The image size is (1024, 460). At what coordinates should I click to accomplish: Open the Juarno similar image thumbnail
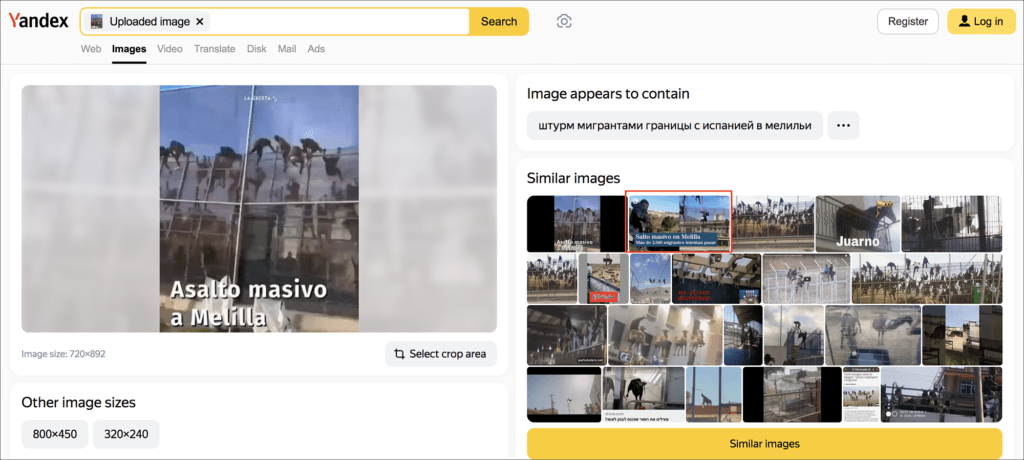click(856, 223)
